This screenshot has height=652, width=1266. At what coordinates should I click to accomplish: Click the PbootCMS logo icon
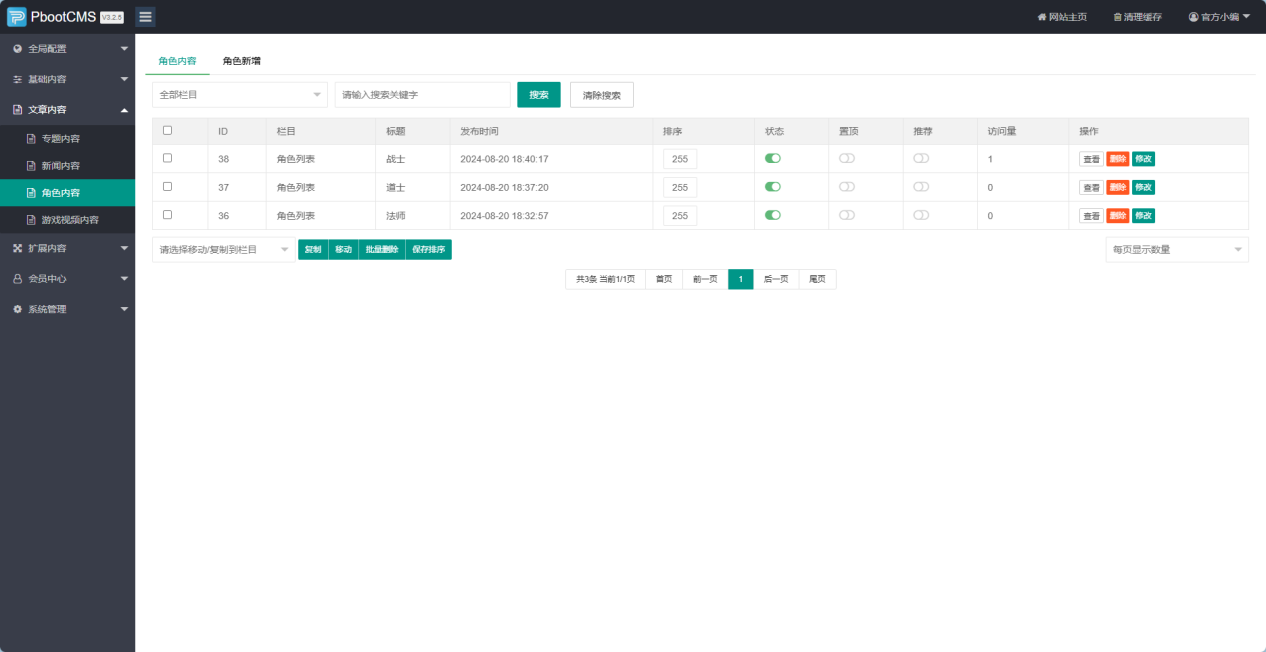click(17, 17)
